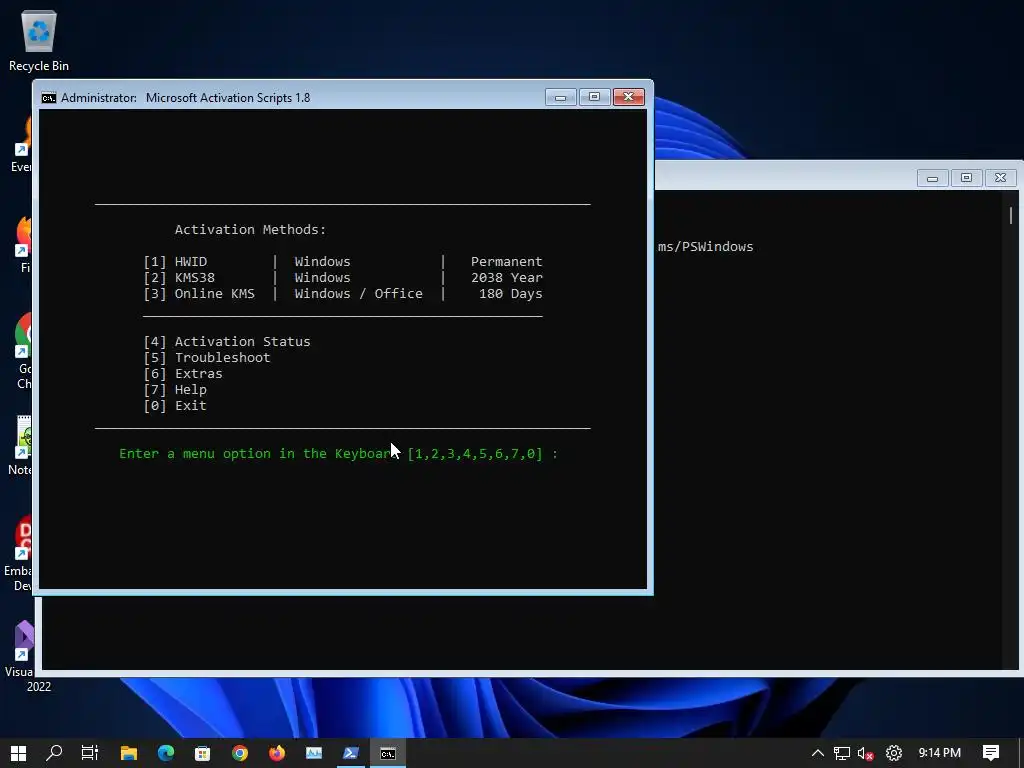1024x768 pixels.
Task: Click the 'Windows / Office' text
Action: coord(359,294)
